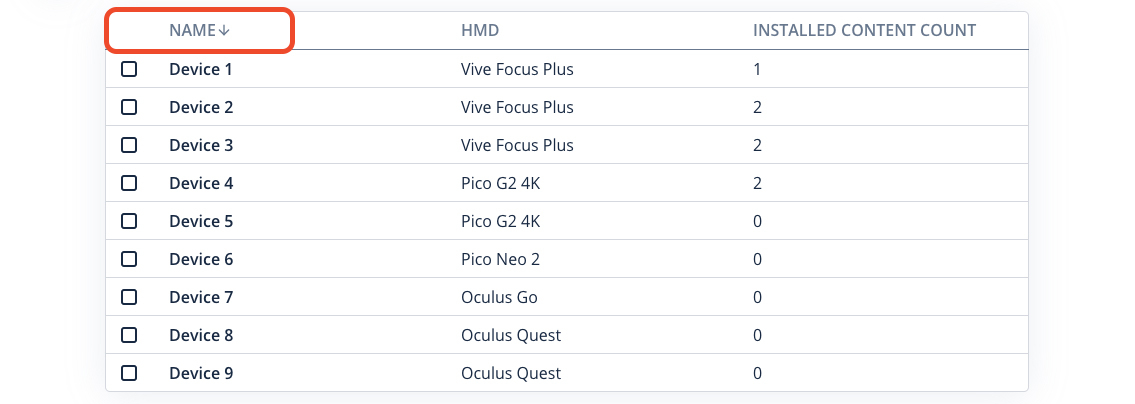Check Device 7's selection box
Screen dimensions: 1135x404
tap(129, 297)
